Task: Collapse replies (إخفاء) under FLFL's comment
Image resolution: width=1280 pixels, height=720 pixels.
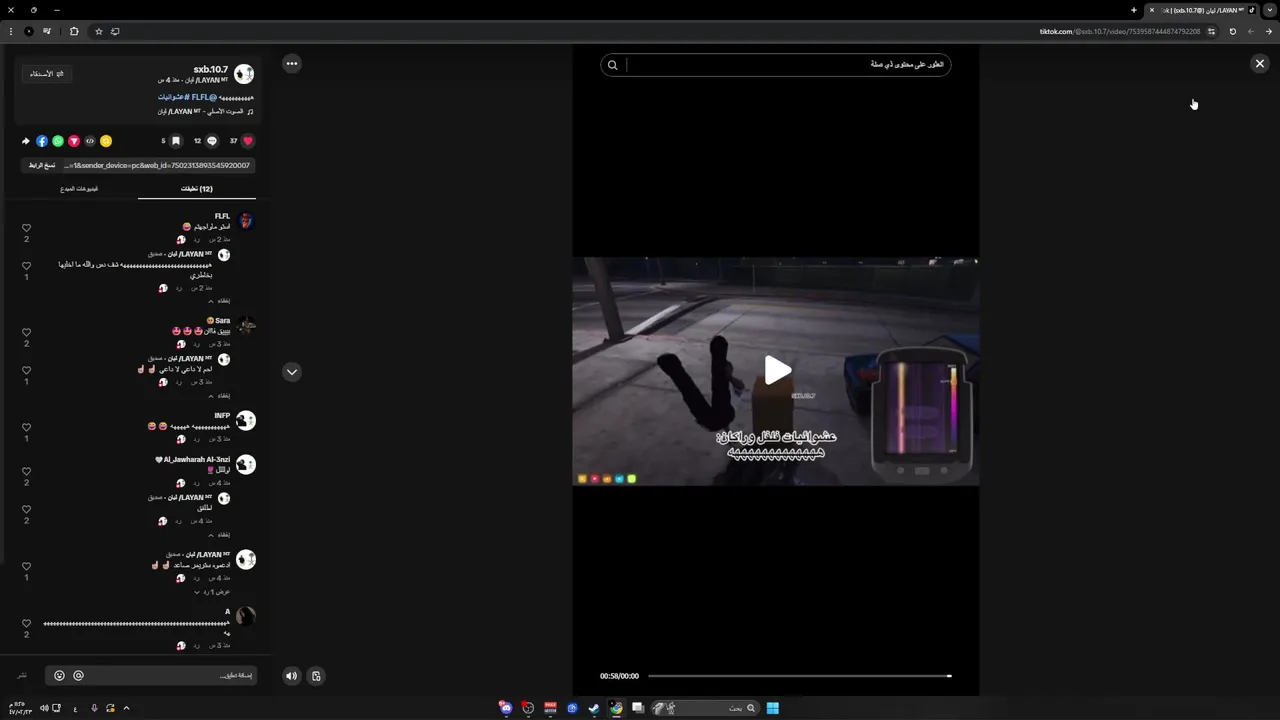Action: [x=220, y=300]
